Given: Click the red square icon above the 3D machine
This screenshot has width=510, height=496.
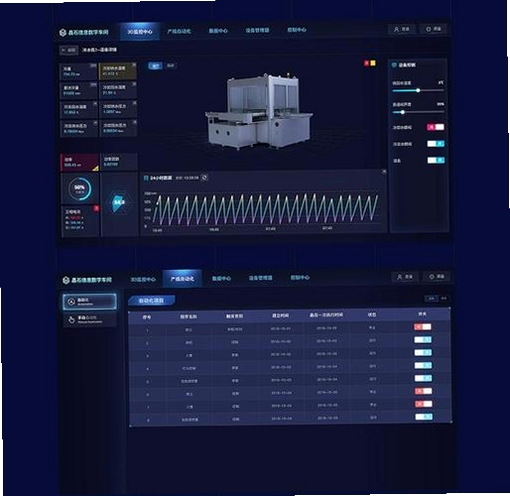Looking at the screenshot, I should point(367,63).
